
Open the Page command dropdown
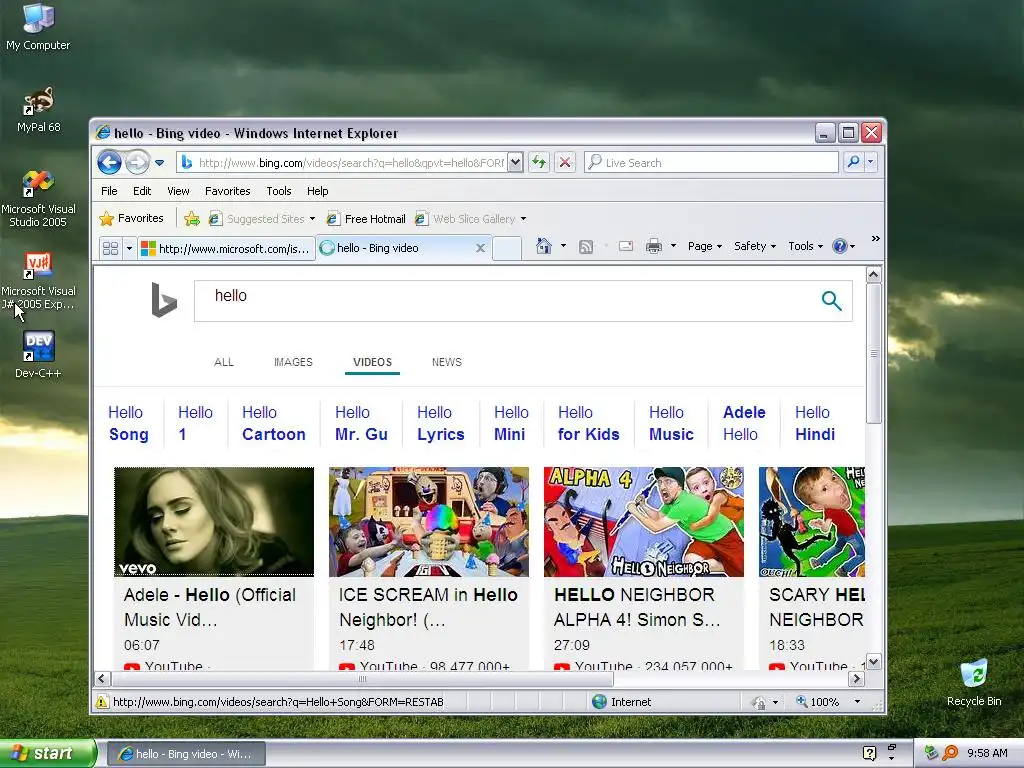coord(705,246)
